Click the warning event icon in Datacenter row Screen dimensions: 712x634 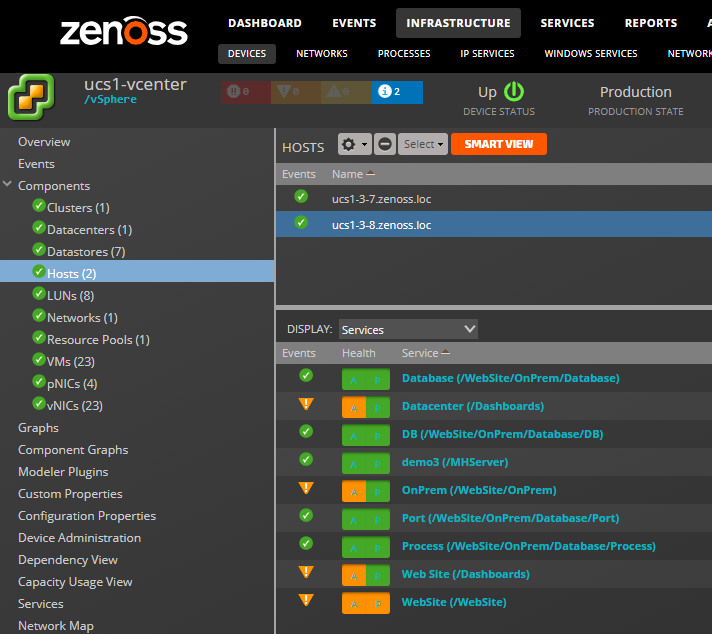(306, 404)
